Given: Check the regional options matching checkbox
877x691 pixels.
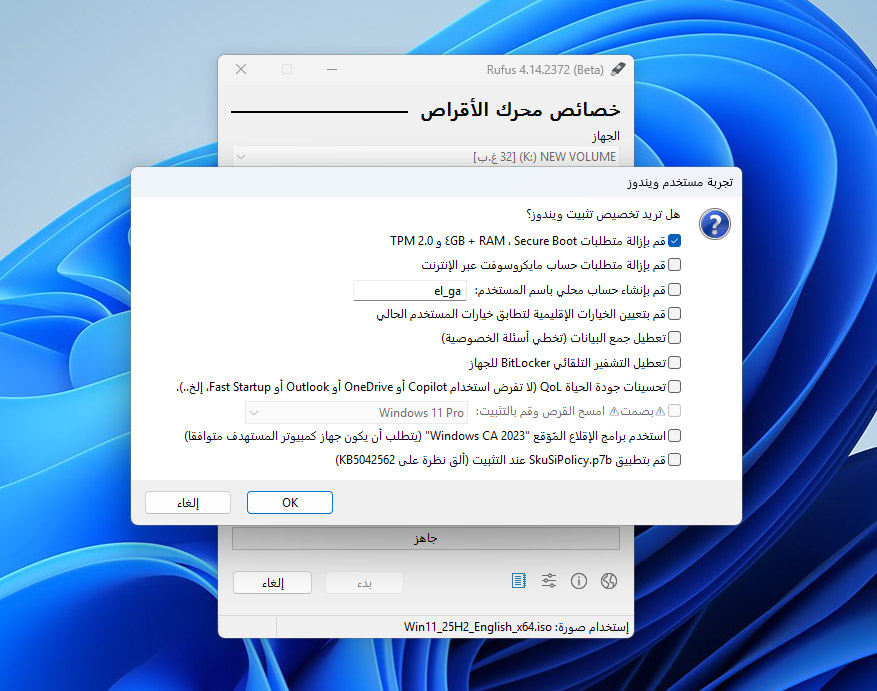Looking at the screenshot, I should pyautogui.click(x=676, y=313).
